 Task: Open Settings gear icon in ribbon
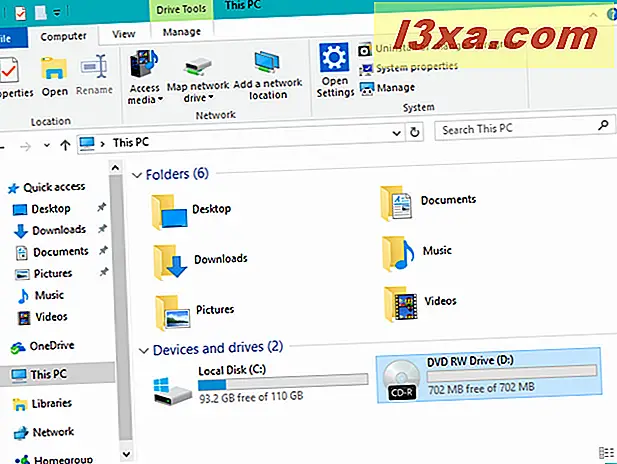(x=334, y=57)
